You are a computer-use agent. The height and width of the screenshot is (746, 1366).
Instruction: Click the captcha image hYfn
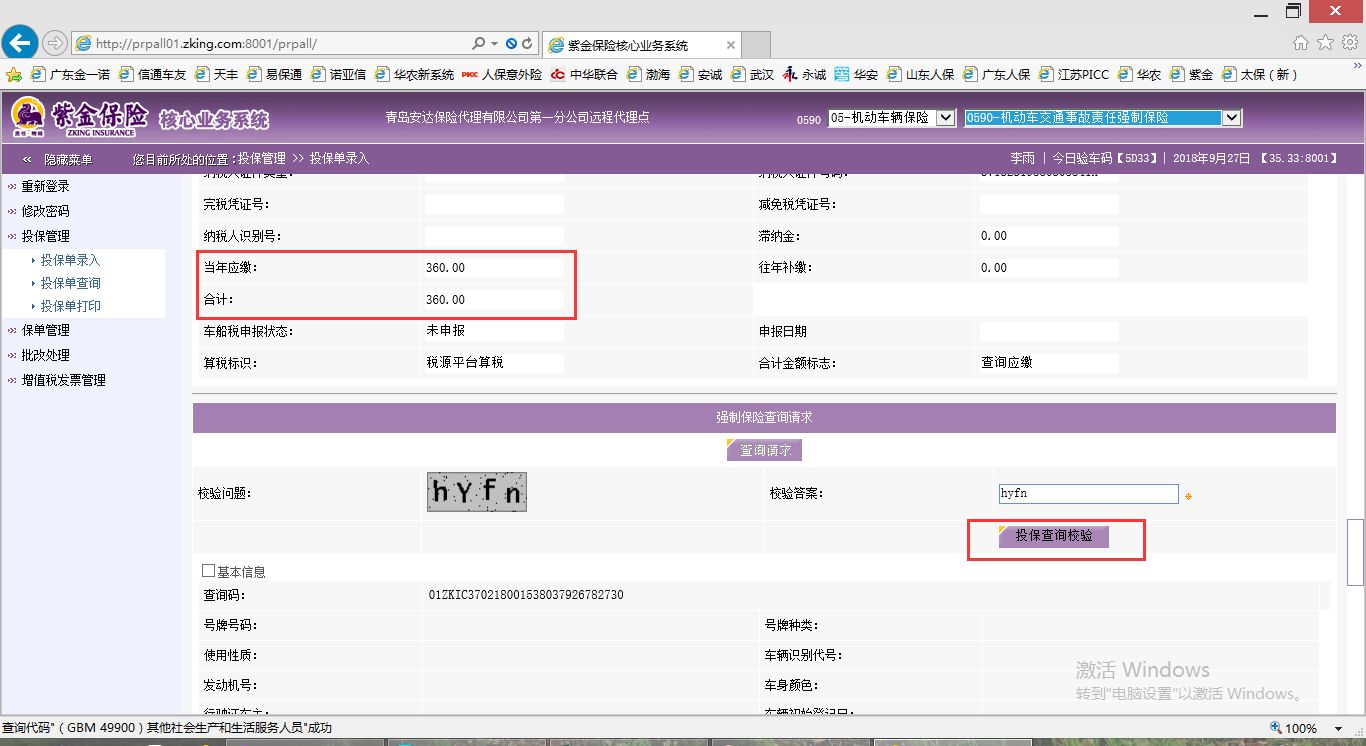(x=476, y=492)
